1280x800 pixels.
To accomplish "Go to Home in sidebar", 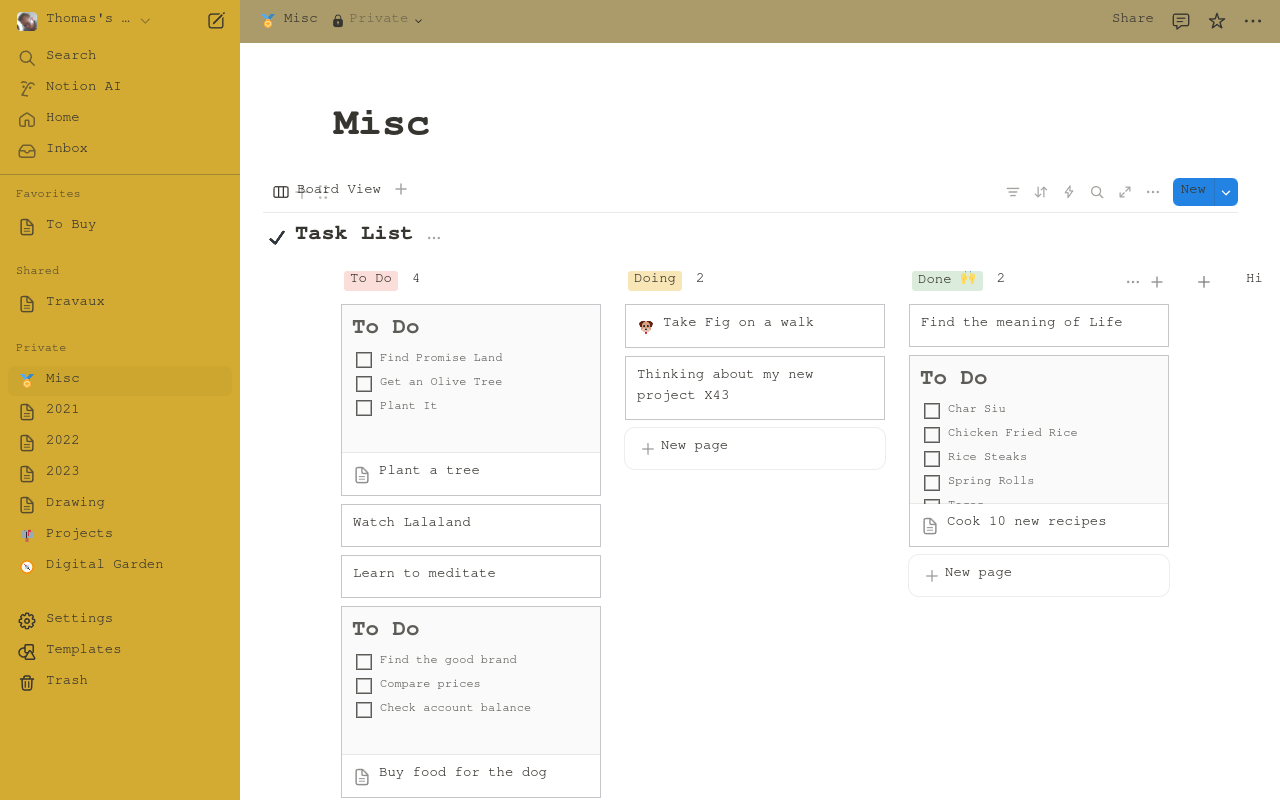I will click(x=120, y=119).
